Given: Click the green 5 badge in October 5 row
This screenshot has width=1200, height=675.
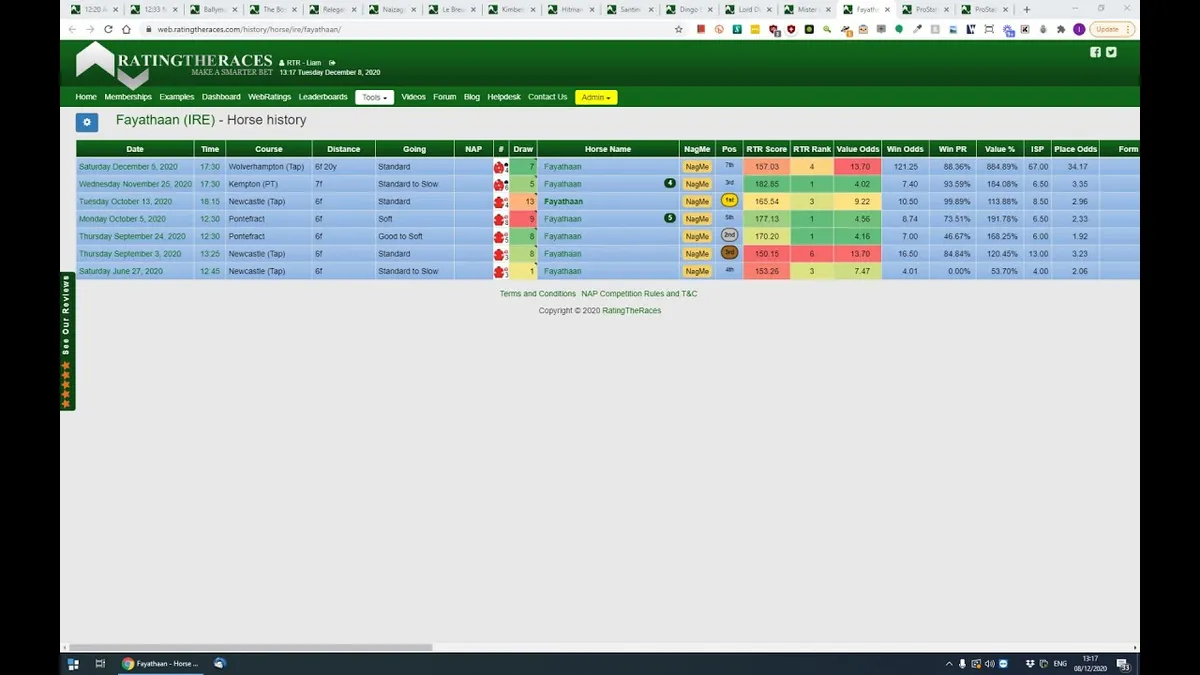Looking at the screenshot, I should click(x=670, y=218).
